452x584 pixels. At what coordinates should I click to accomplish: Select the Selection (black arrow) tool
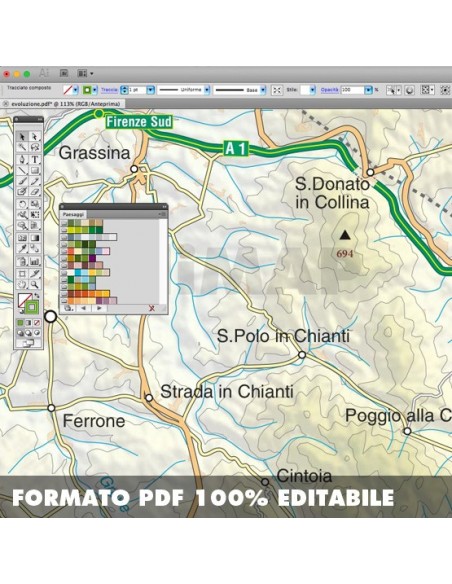pos(22,137)
